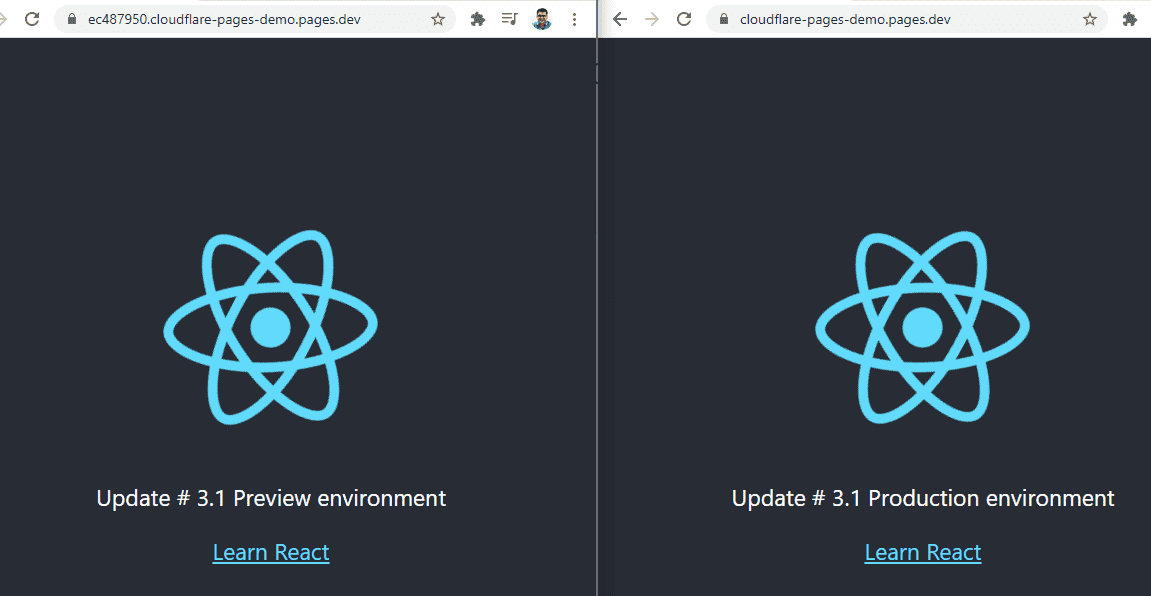Click the React logo on preview page
This screenshot has width=1151, height=596.
(270, 327)
